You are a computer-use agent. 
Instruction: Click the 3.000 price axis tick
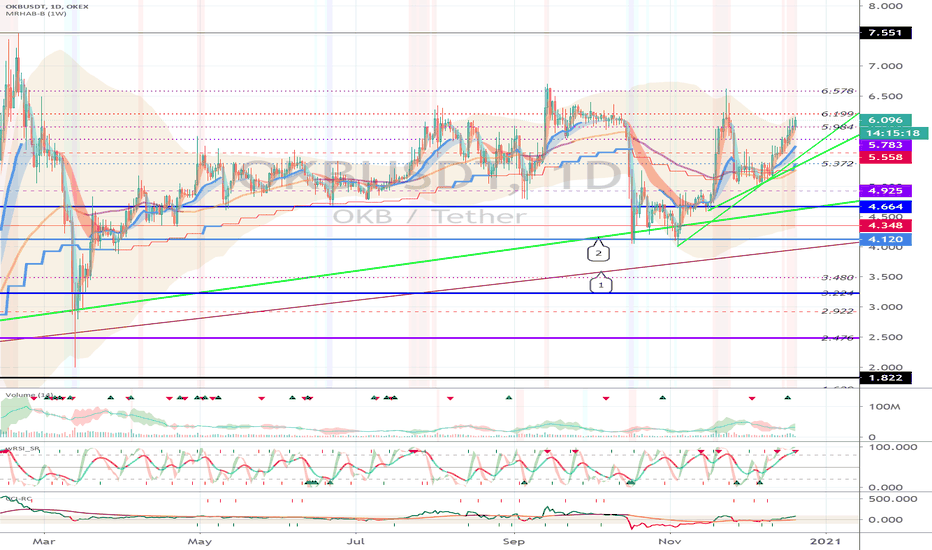886,307
